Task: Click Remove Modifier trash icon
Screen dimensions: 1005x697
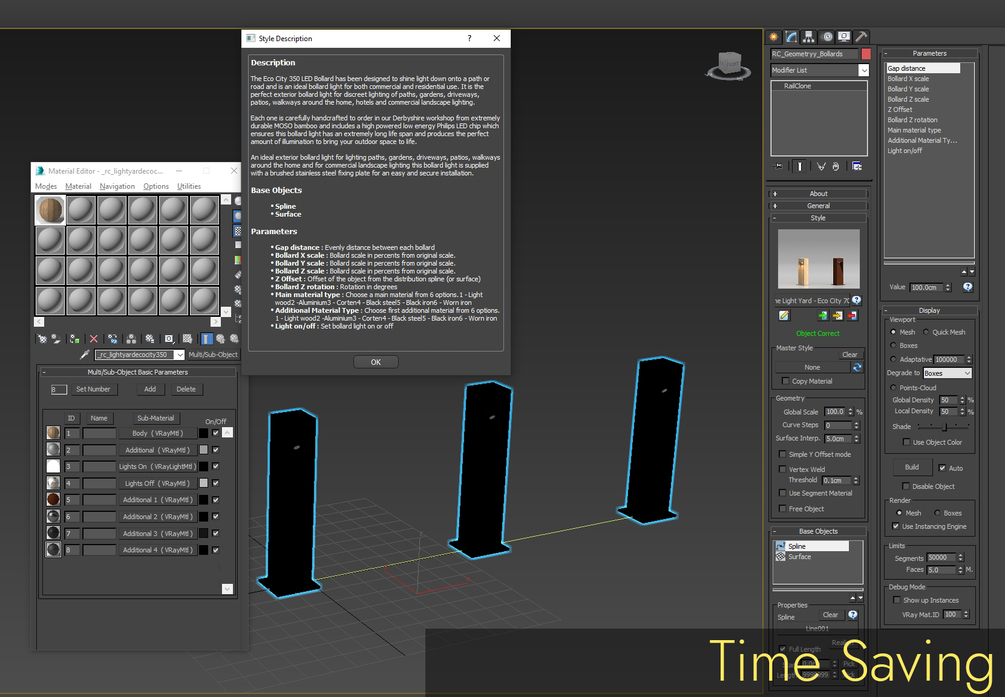Action: (x=836, y=167)
